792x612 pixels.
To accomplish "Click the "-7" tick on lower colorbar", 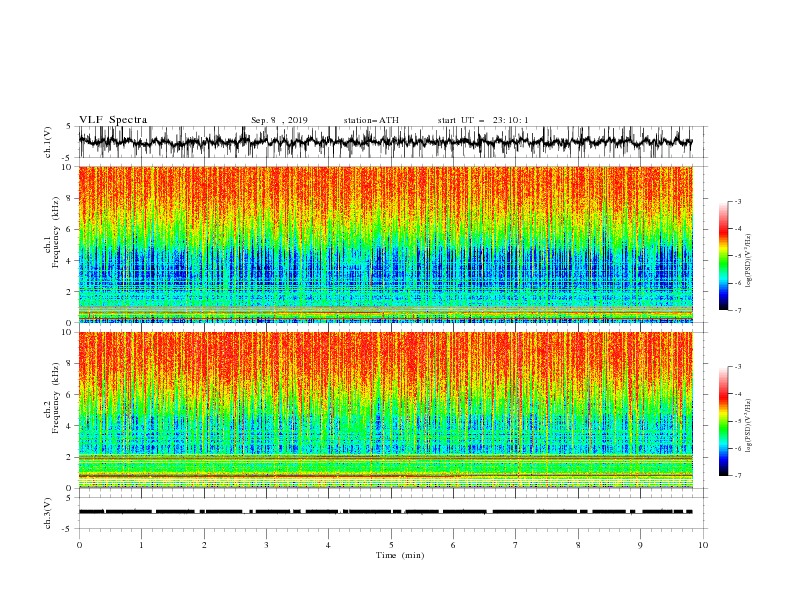I will point(738,476).
